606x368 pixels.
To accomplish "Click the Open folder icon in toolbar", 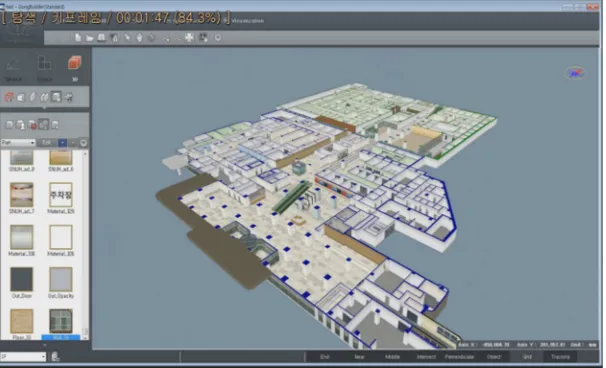I will (90, 37).
